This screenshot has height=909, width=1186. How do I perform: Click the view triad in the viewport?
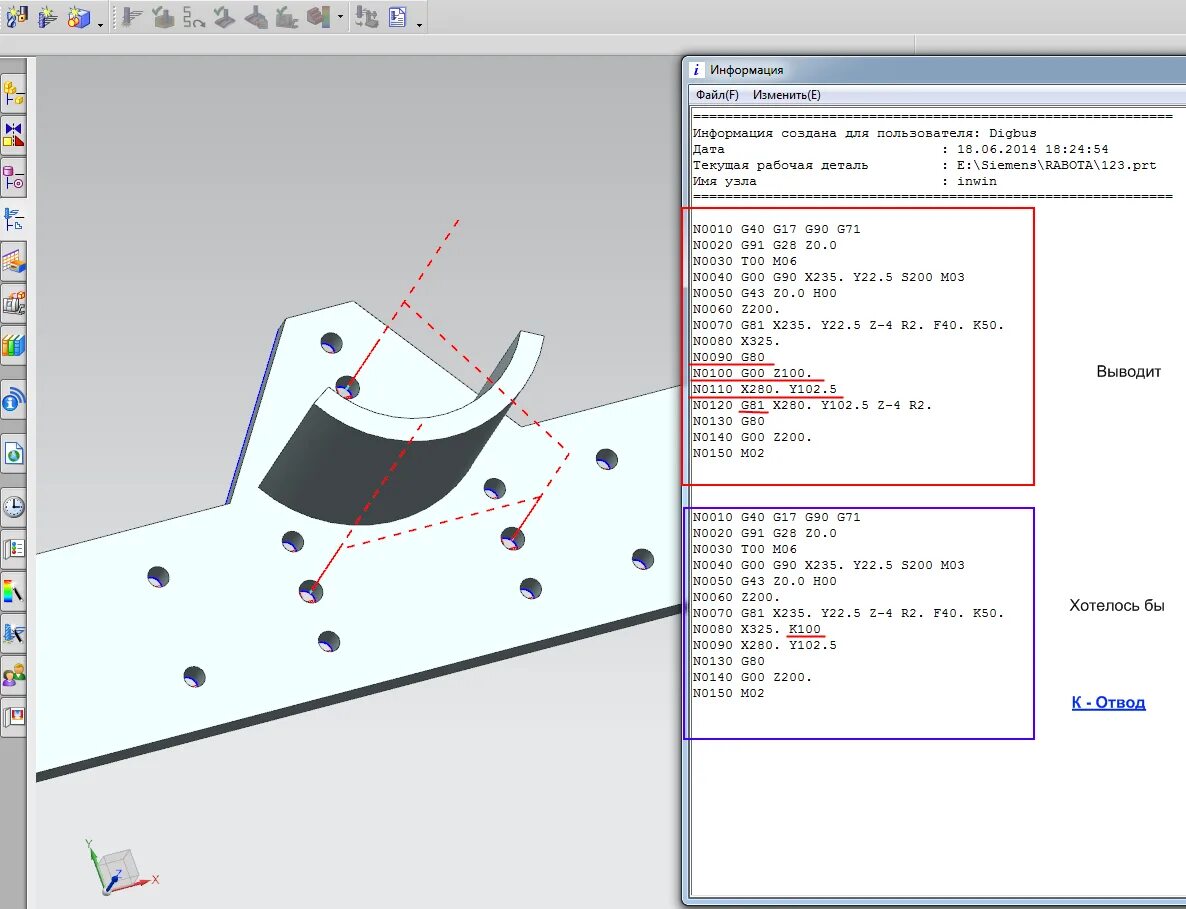pos(121,867)
